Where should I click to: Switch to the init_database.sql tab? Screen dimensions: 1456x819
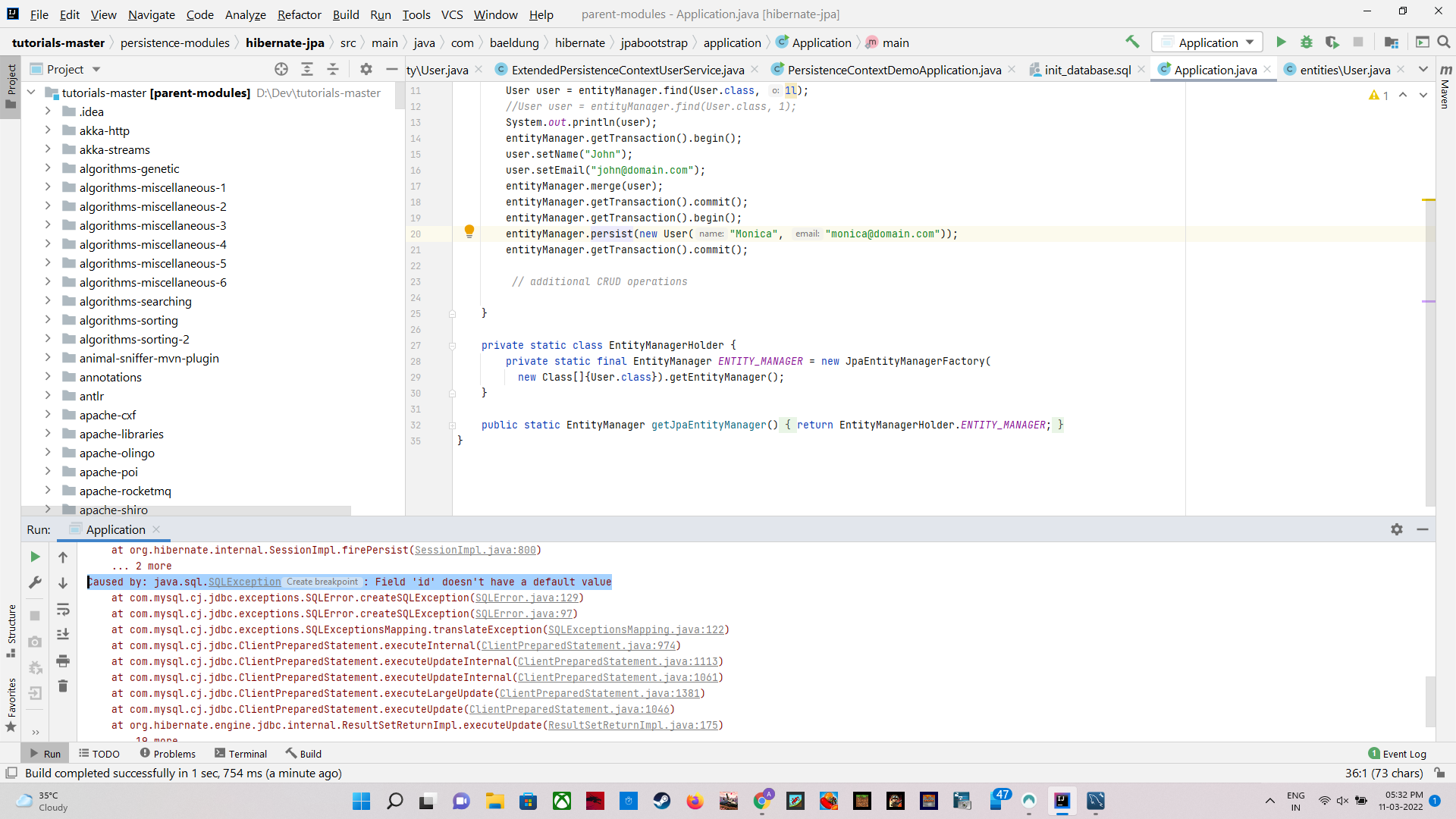[x=1087, y=69]
